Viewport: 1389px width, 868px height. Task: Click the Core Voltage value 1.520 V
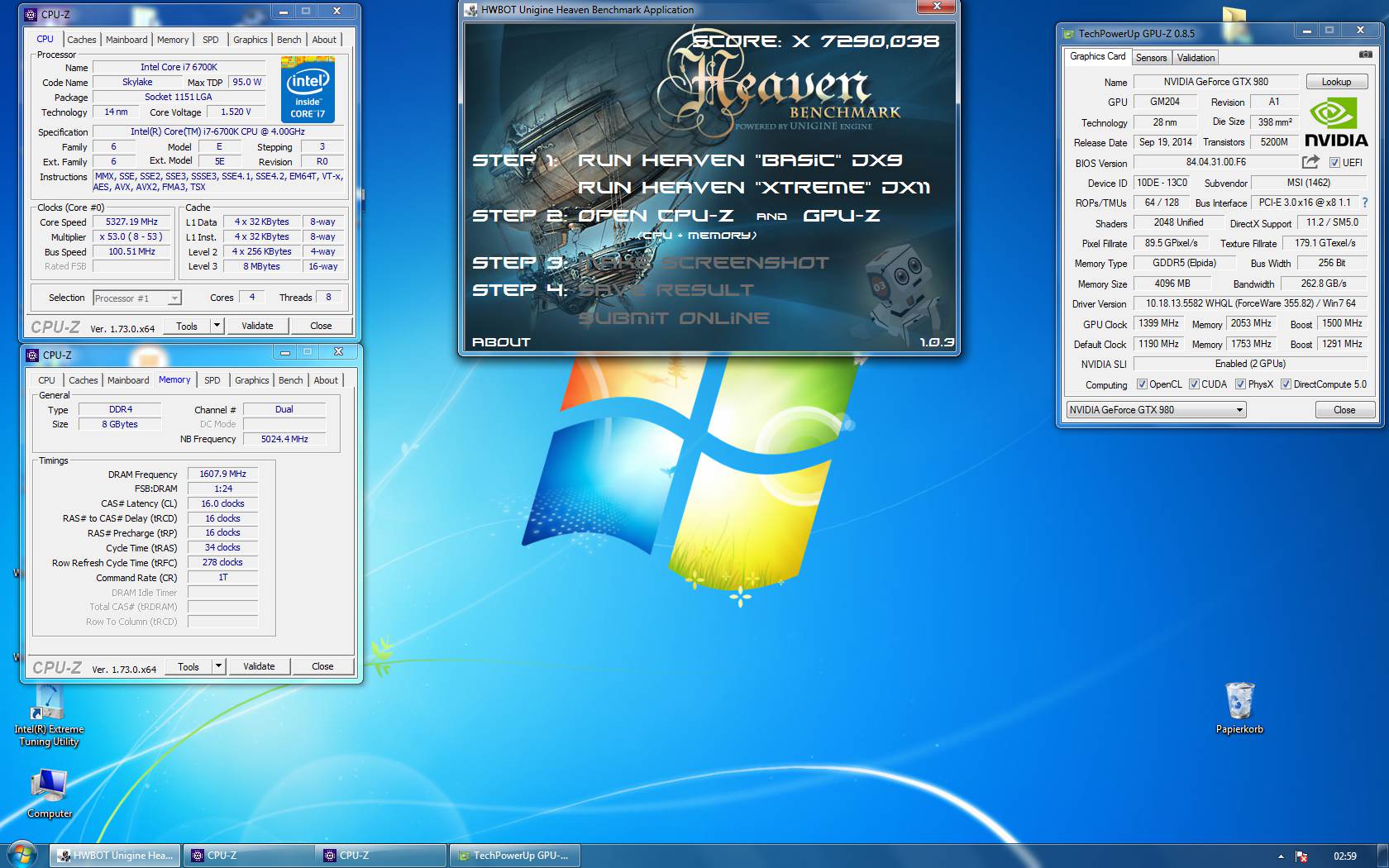point(235,112)
